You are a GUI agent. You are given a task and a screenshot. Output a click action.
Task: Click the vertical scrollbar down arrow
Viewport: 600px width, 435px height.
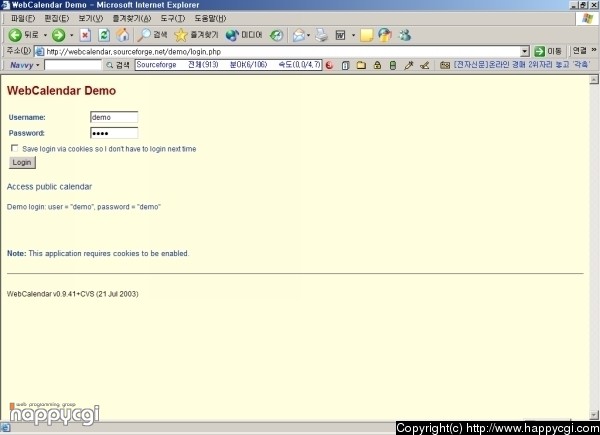(x=594, y=415)
